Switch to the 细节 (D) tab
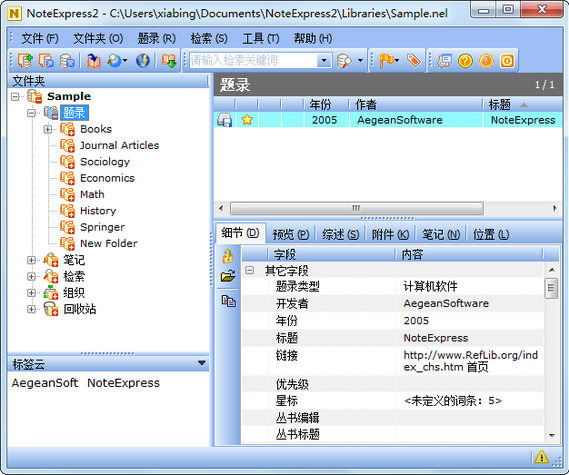The width and height of the screenshot is (569, 475). [240, 233]
